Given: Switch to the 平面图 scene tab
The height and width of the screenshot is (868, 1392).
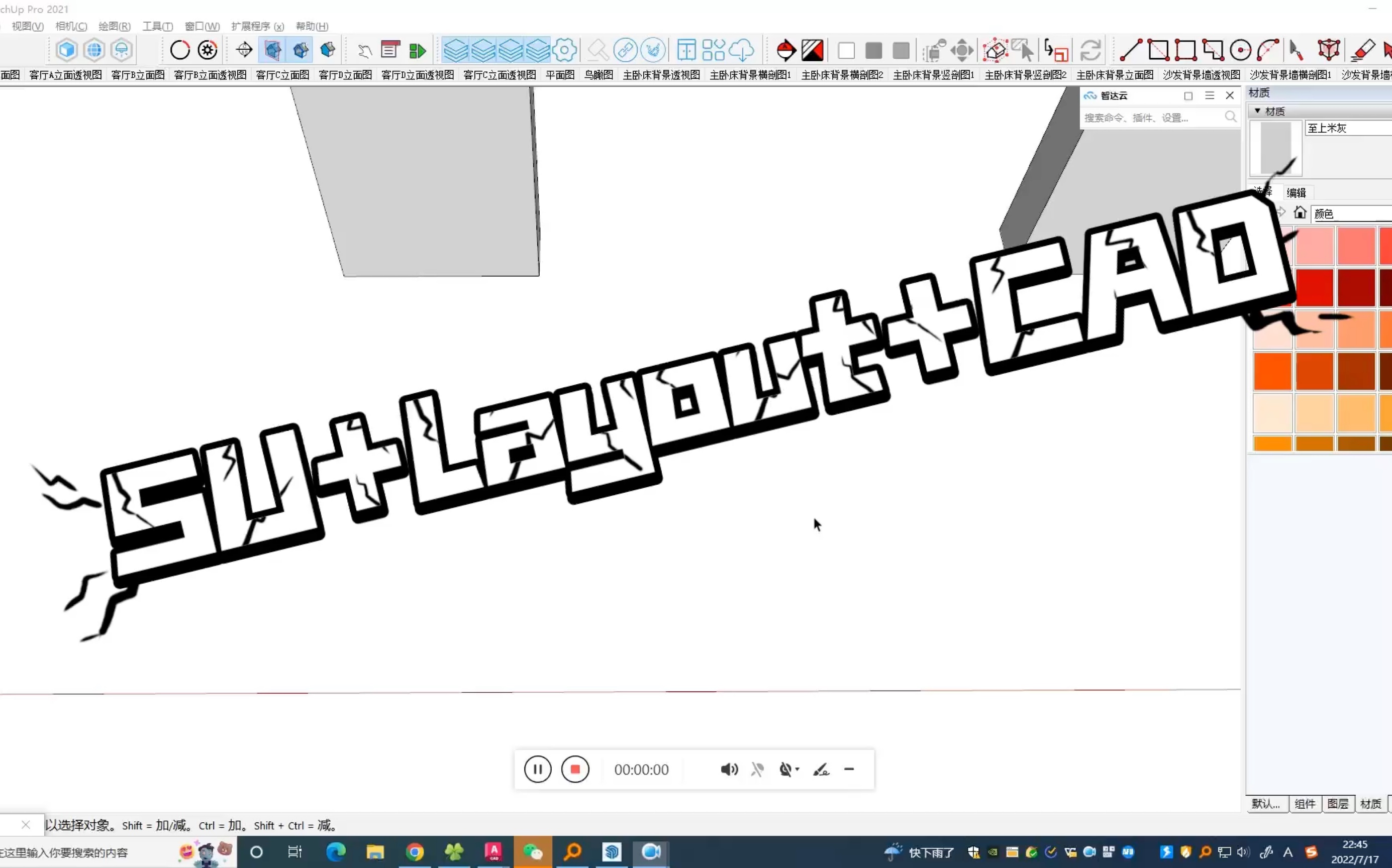Looking at the screenshot, I should (559, 75).
